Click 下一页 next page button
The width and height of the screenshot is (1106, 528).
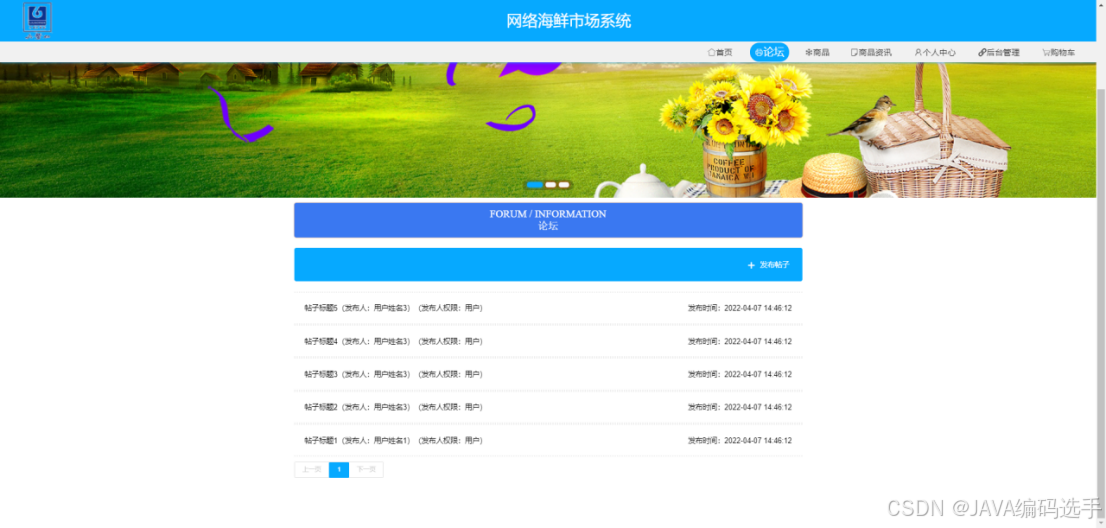point(366,469)
